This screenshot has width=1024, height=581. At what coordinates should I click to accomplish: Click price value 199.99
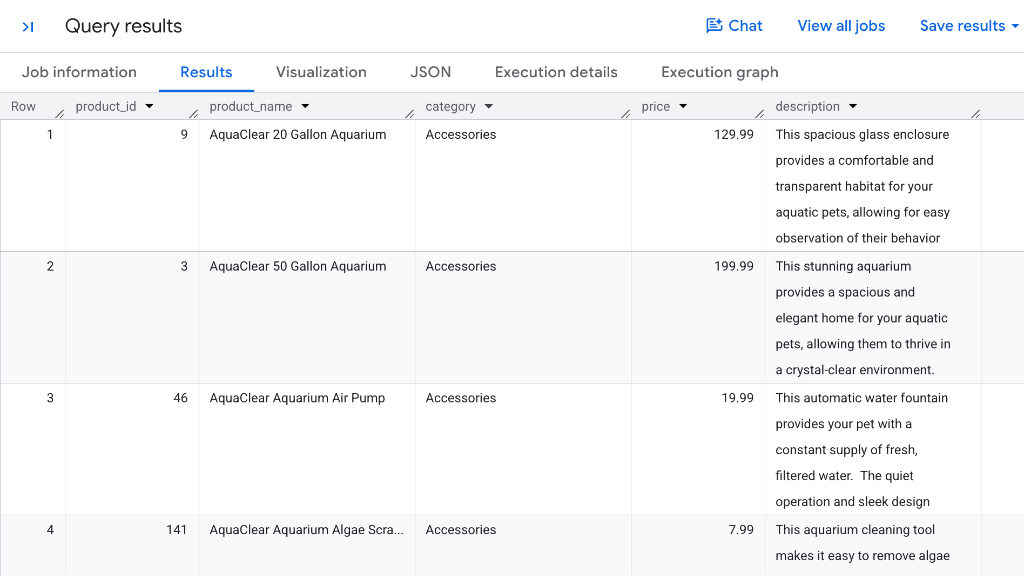click(x=733, y=267)
